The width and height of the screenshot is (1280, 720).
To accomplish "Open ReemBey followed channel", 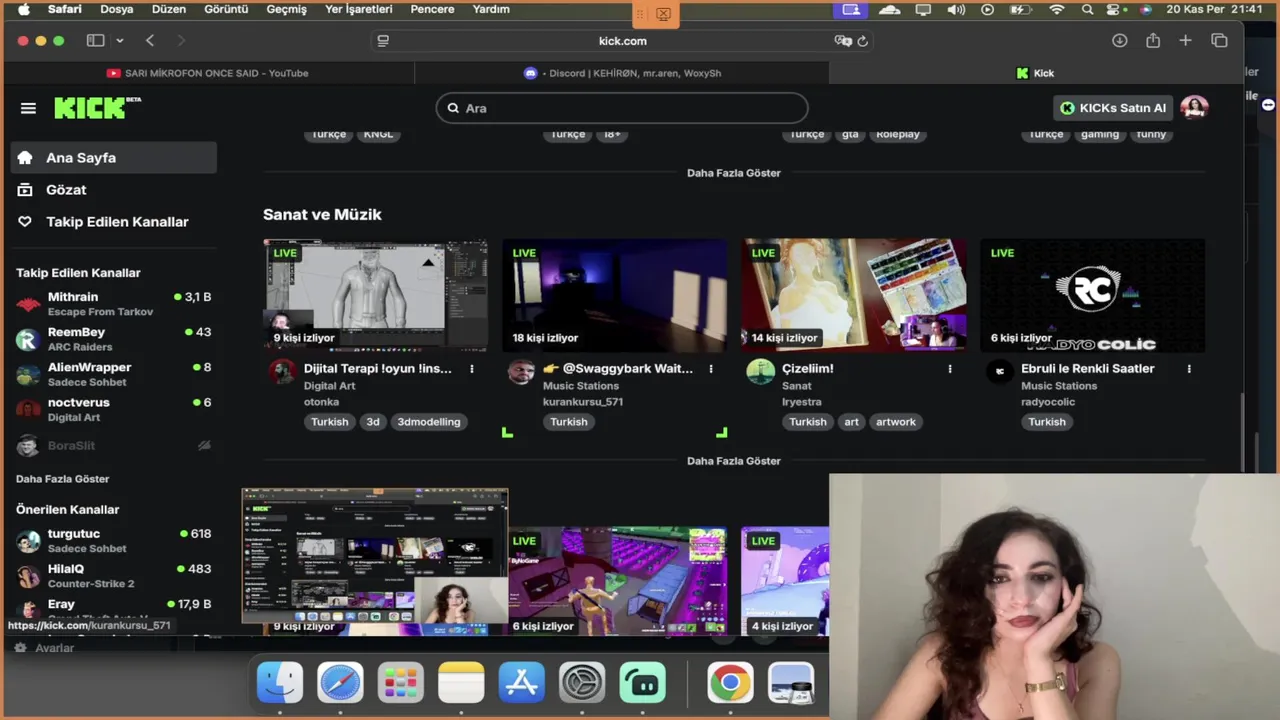I will 114,339.
